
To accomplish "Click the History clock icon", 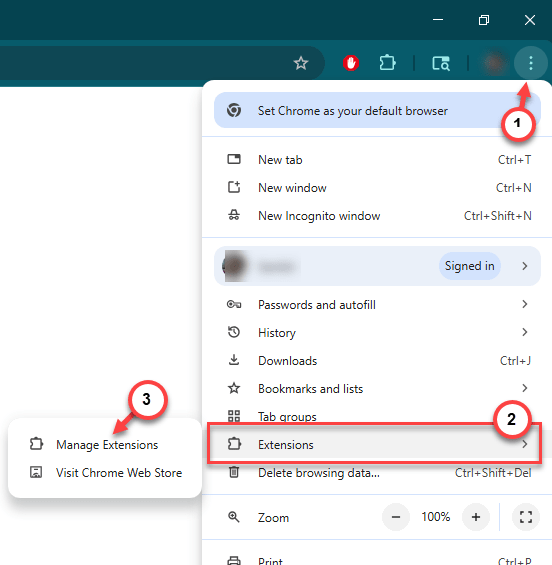I will click(234, 332).
